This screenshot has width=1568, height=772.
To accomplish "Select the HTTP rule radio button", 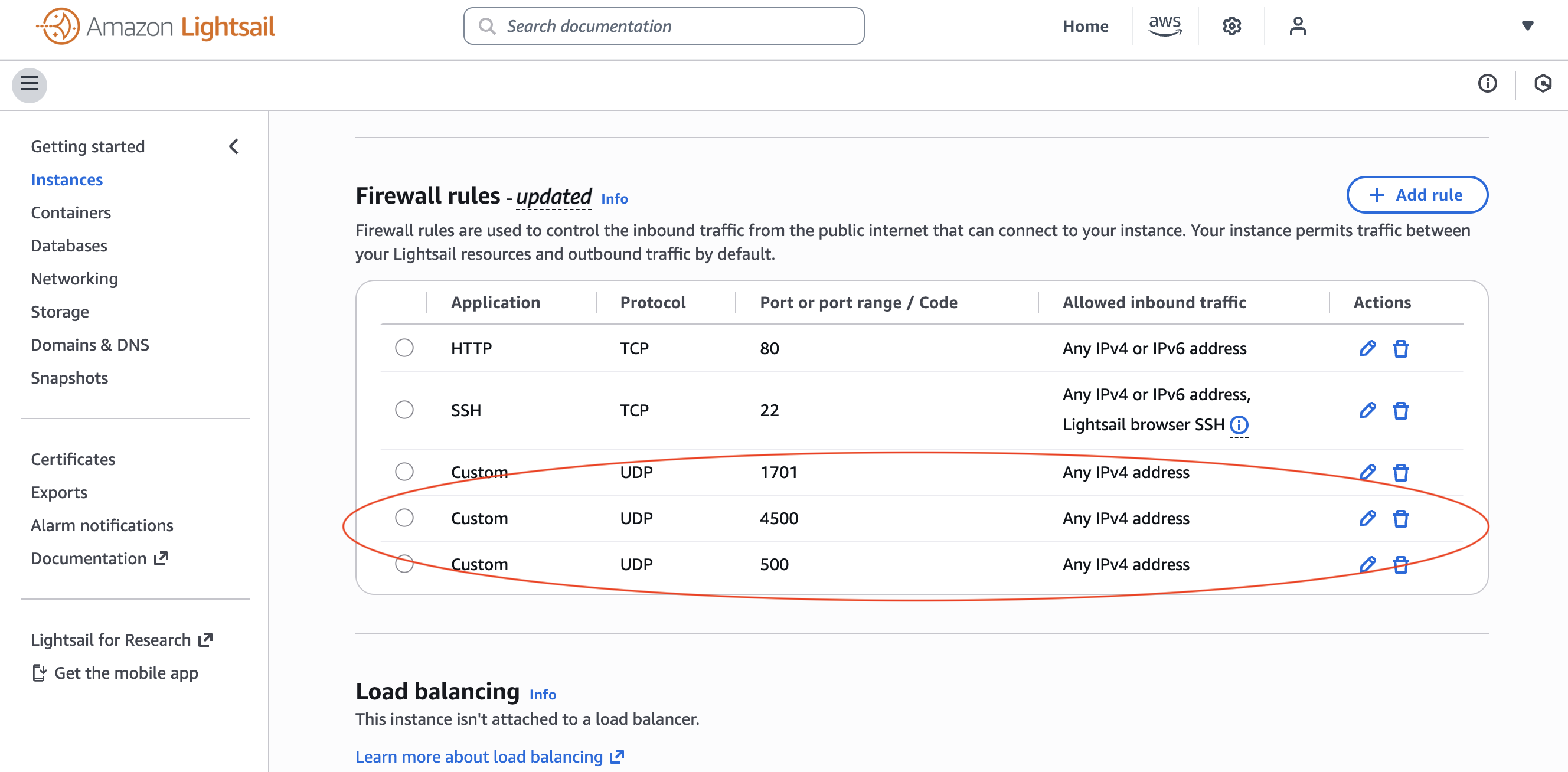I will point(404,348).
